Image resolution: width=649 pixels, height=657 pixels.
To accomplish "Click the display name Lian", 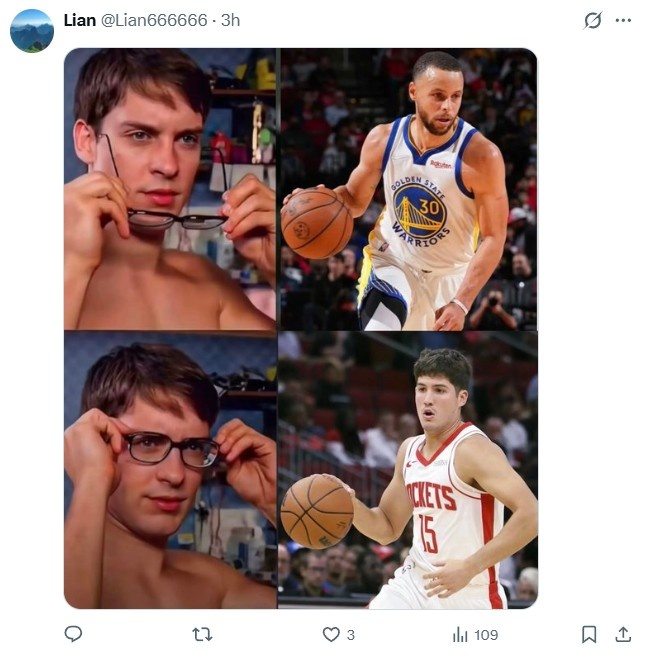I will pyautogui.click(x=79, y=20).
